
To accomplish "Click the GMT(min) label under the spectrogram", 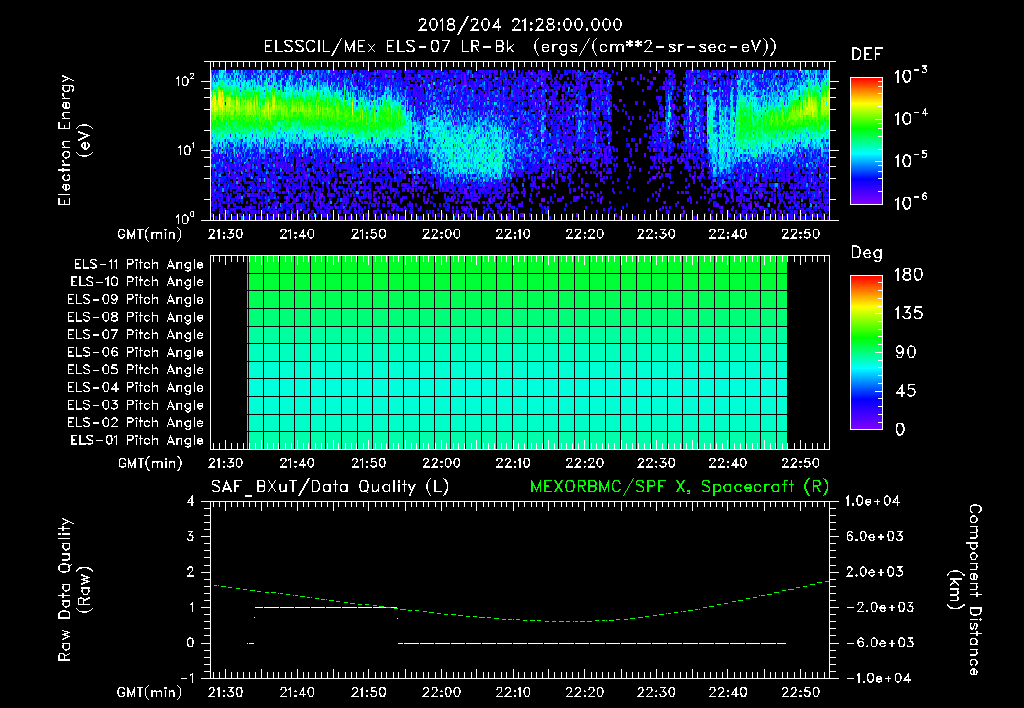I will (150, 234).
